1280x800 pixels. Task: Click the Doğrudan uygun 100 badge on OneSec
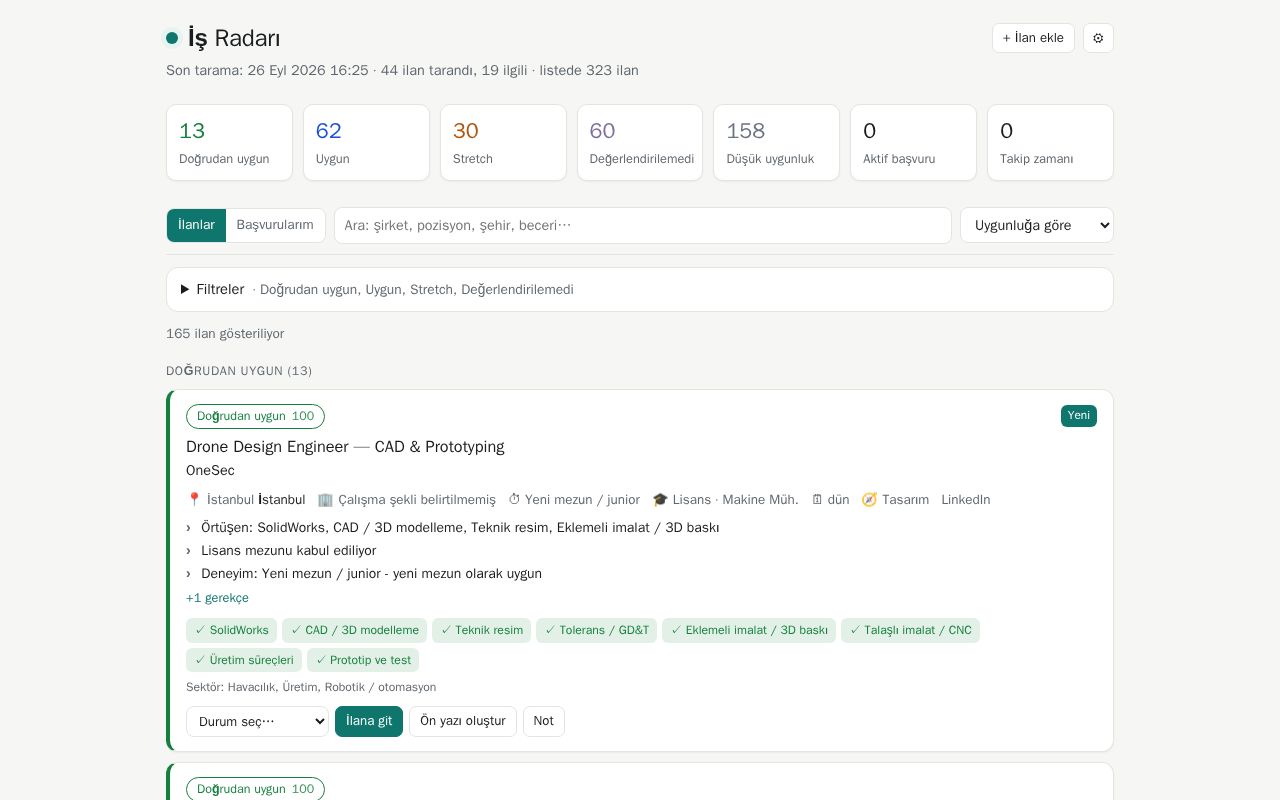(x=255, y=416)
